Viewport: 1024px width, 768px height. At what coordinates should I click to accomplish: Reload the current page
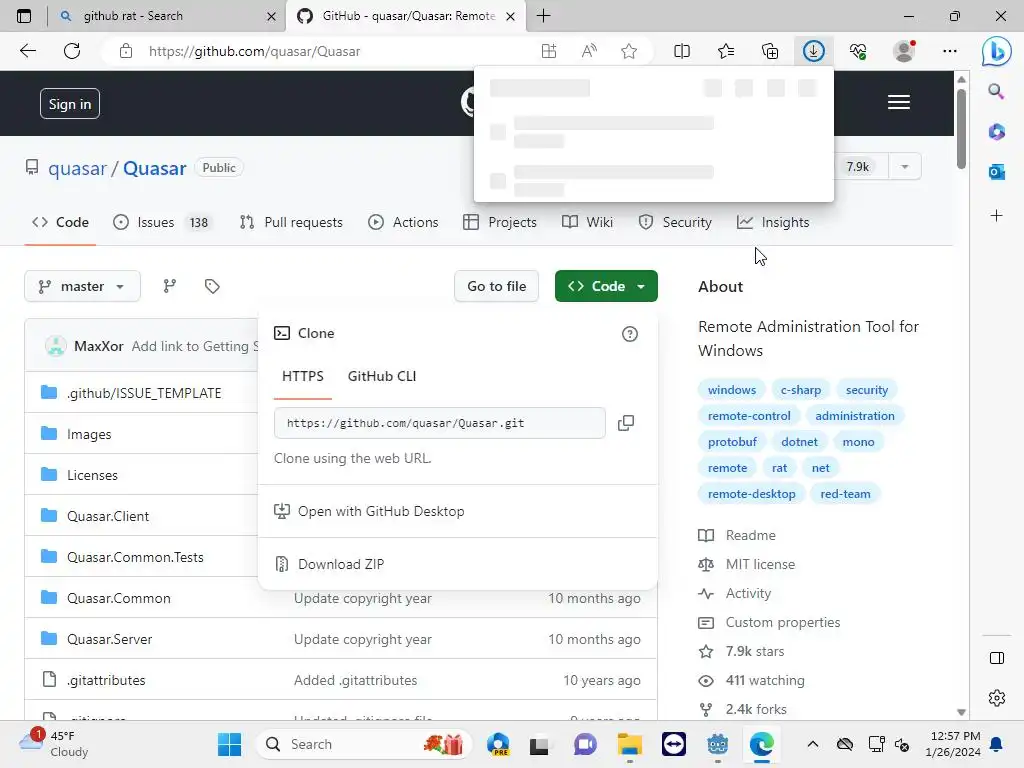tap(72, 51)
